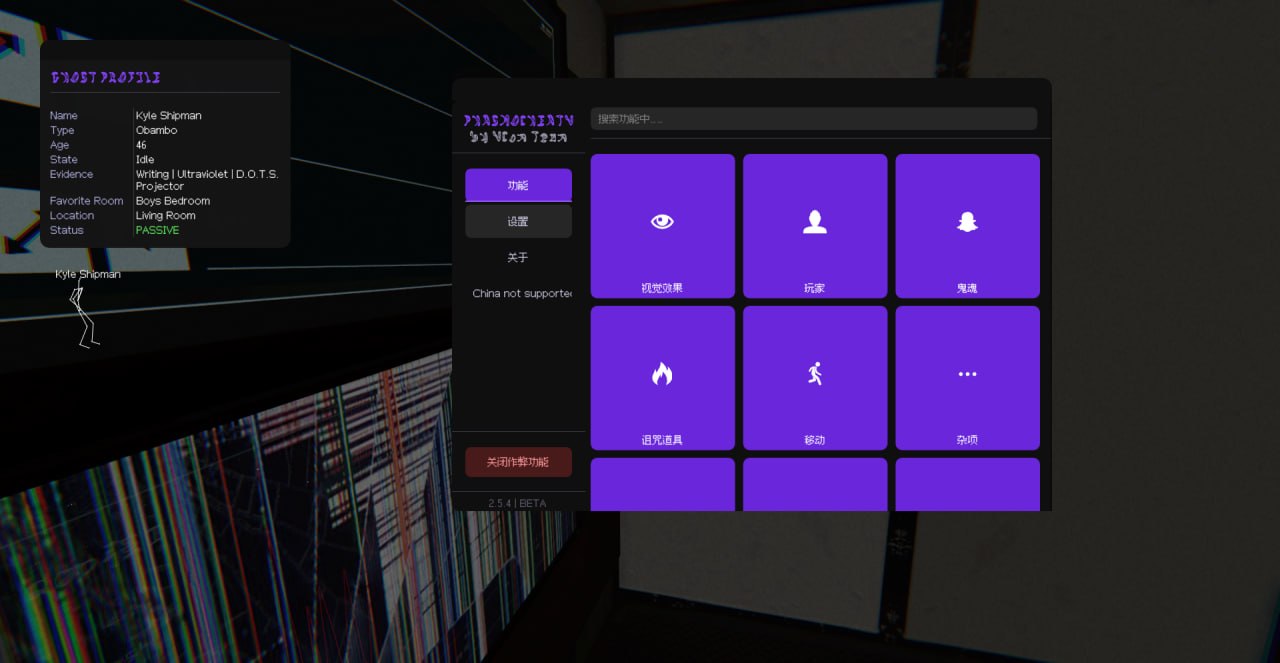The image size is (1280, 663).
Task: Click the 2.5.4 | BETA version label
Action: pyautogui.click(x=518, y=503)
